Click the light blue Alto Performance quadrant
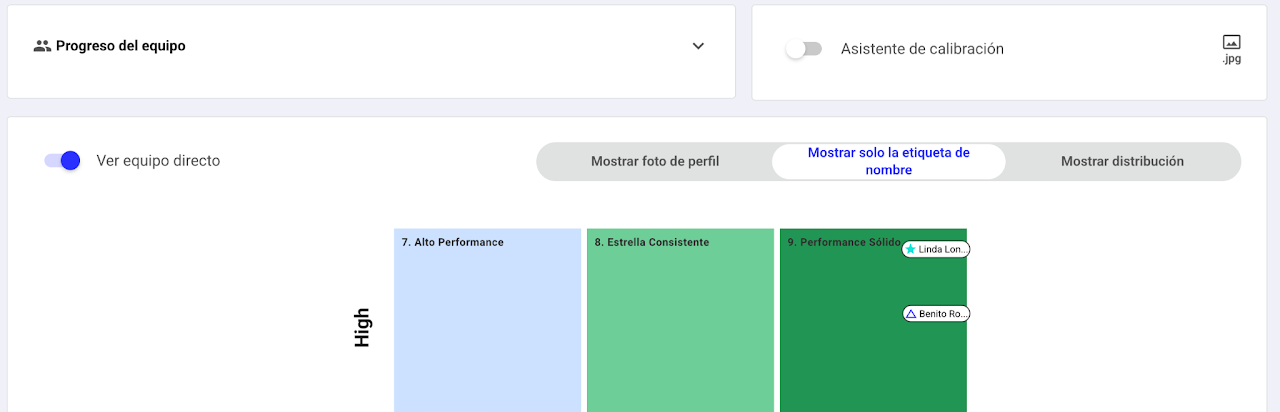 click(x=487, y=330)
